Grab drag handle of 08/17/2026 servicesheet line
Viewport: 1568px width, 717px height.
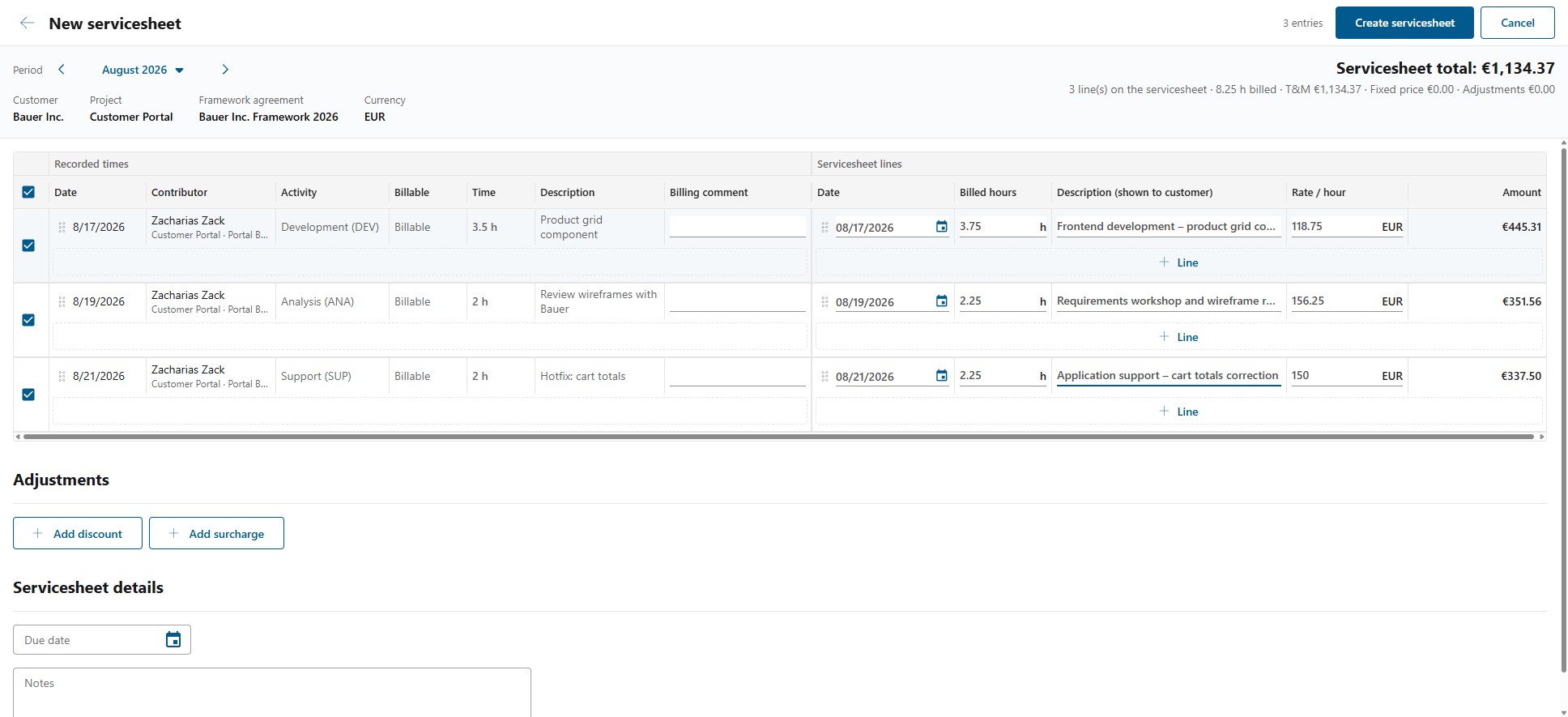(x=824, y=227)
